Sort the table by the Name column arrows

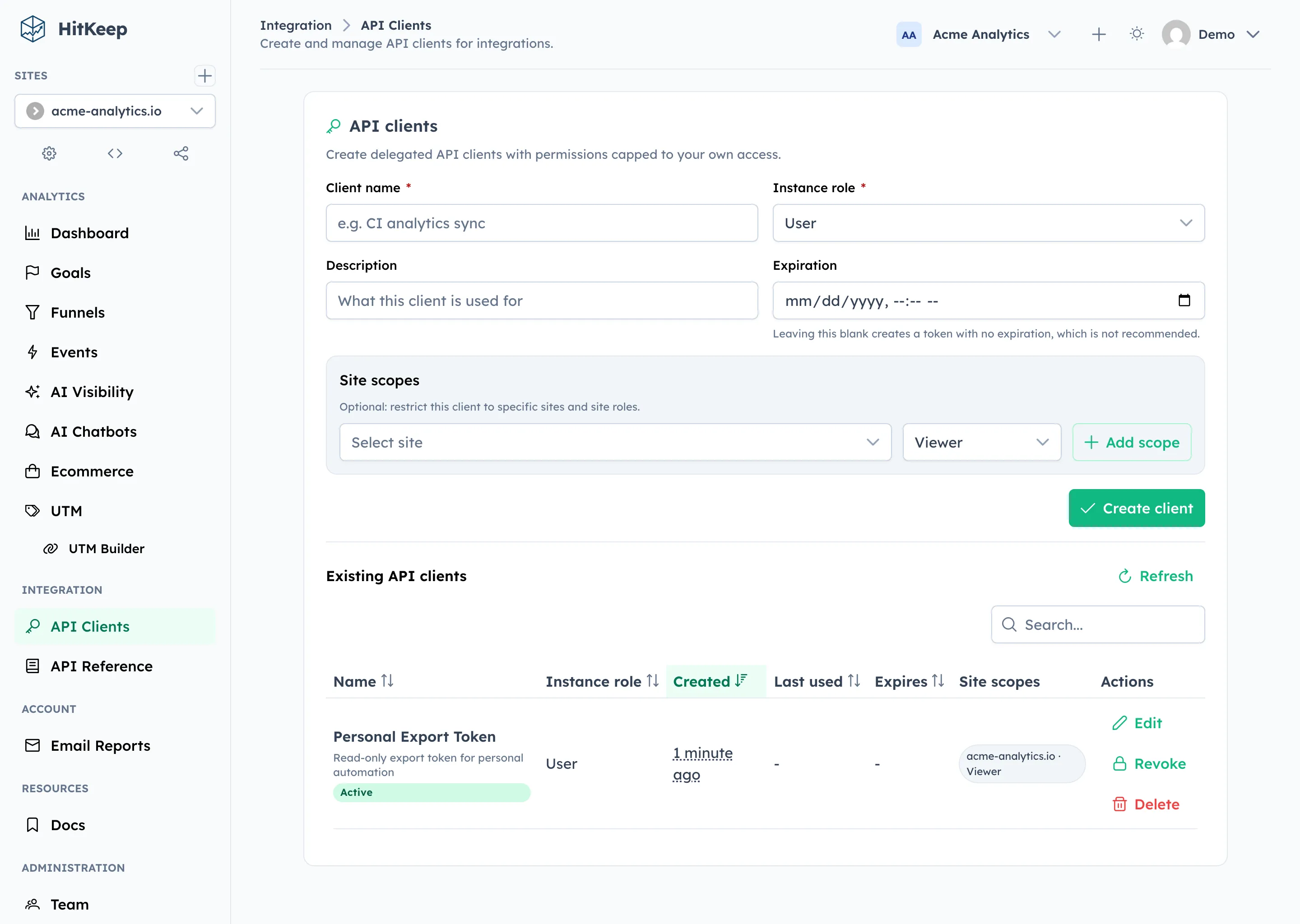[x=388, y=680]
